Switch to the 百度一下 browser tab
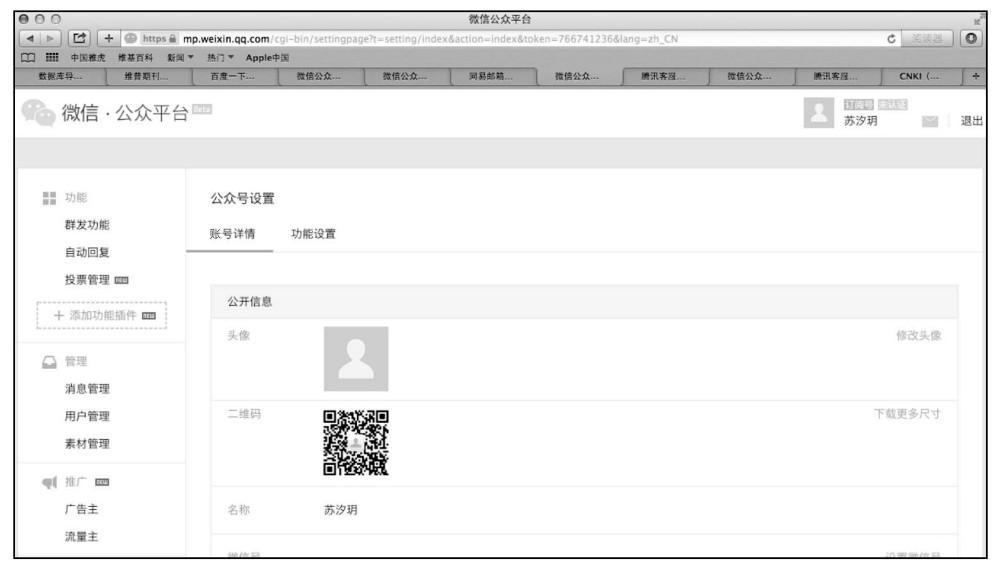 (233, 76)
